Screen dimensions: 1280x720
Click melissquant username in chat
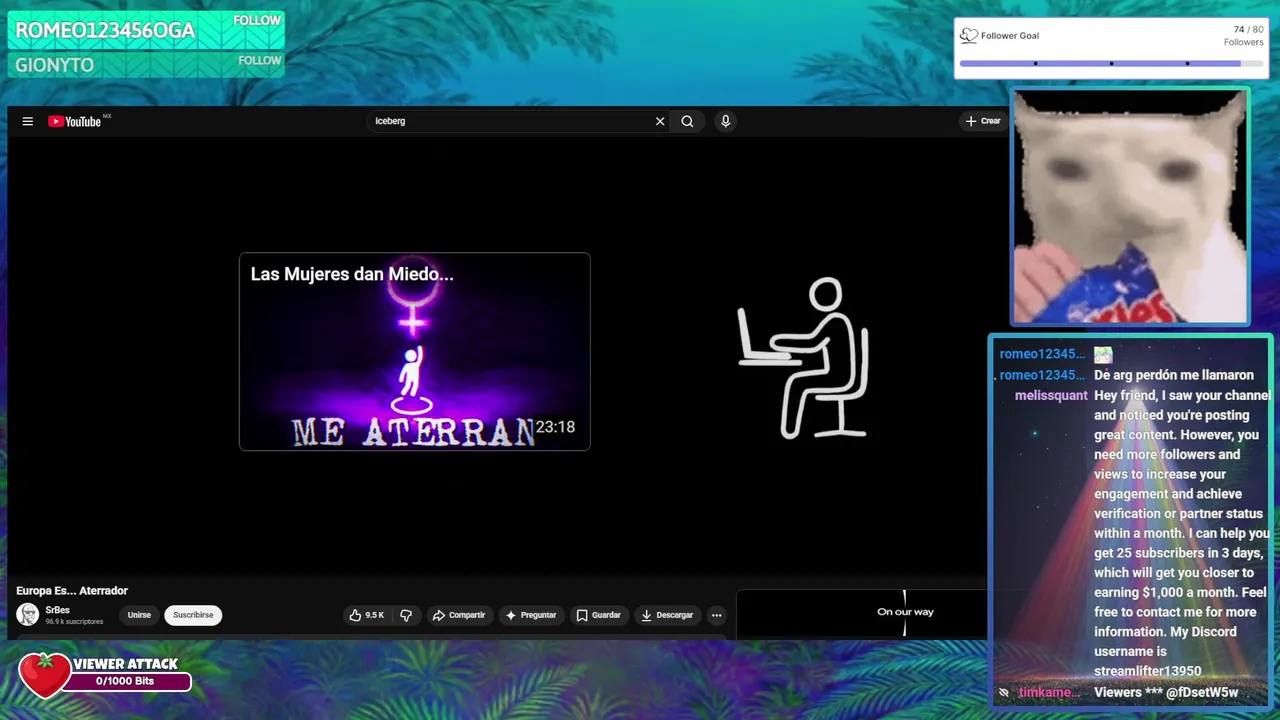click(x=1051, y=396)
